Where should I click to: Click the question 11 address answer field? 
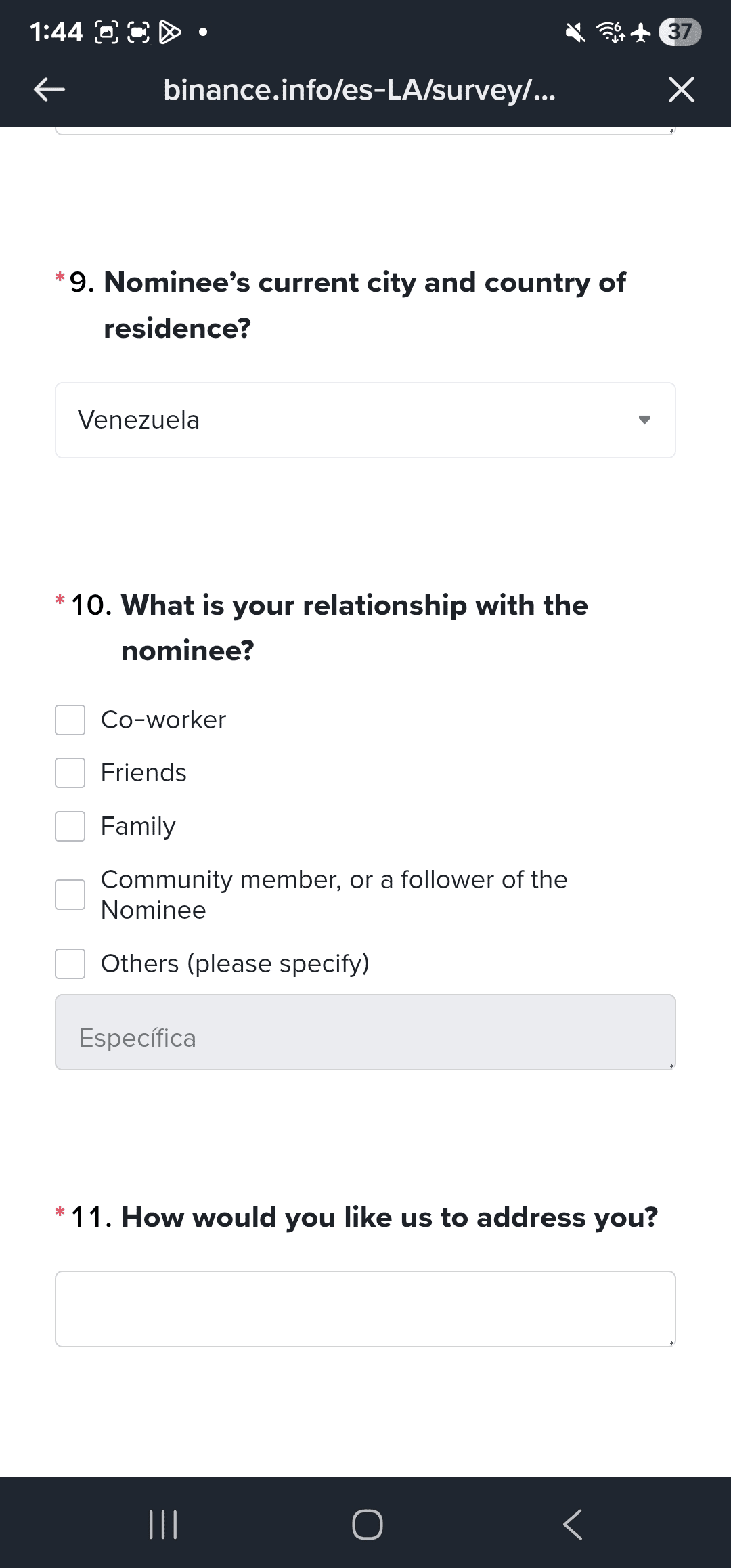point(365,1309)
